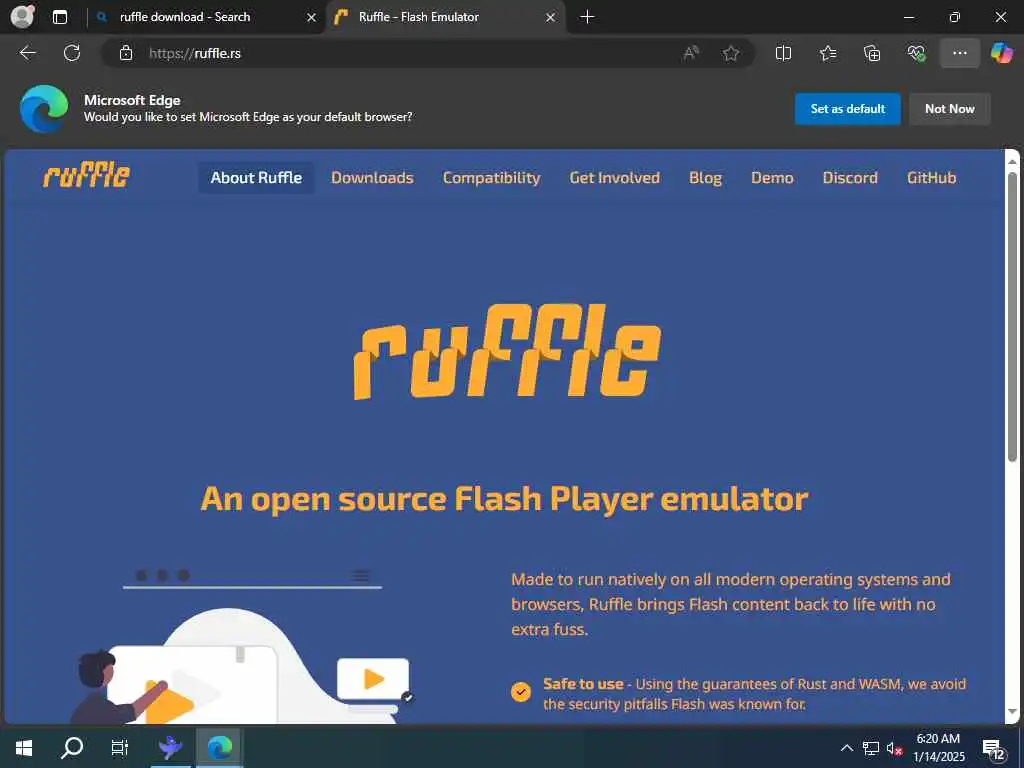Open the Favorites list icon
The image size is (1024, 768).
[827, 53]
